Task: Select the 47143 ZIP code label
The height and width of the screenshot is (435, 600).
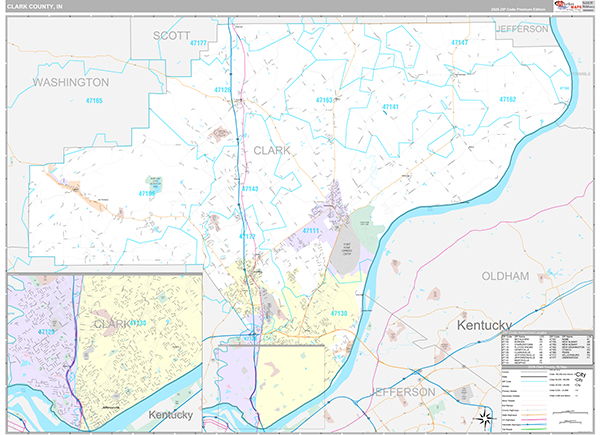Action: [x=250, y=188]
